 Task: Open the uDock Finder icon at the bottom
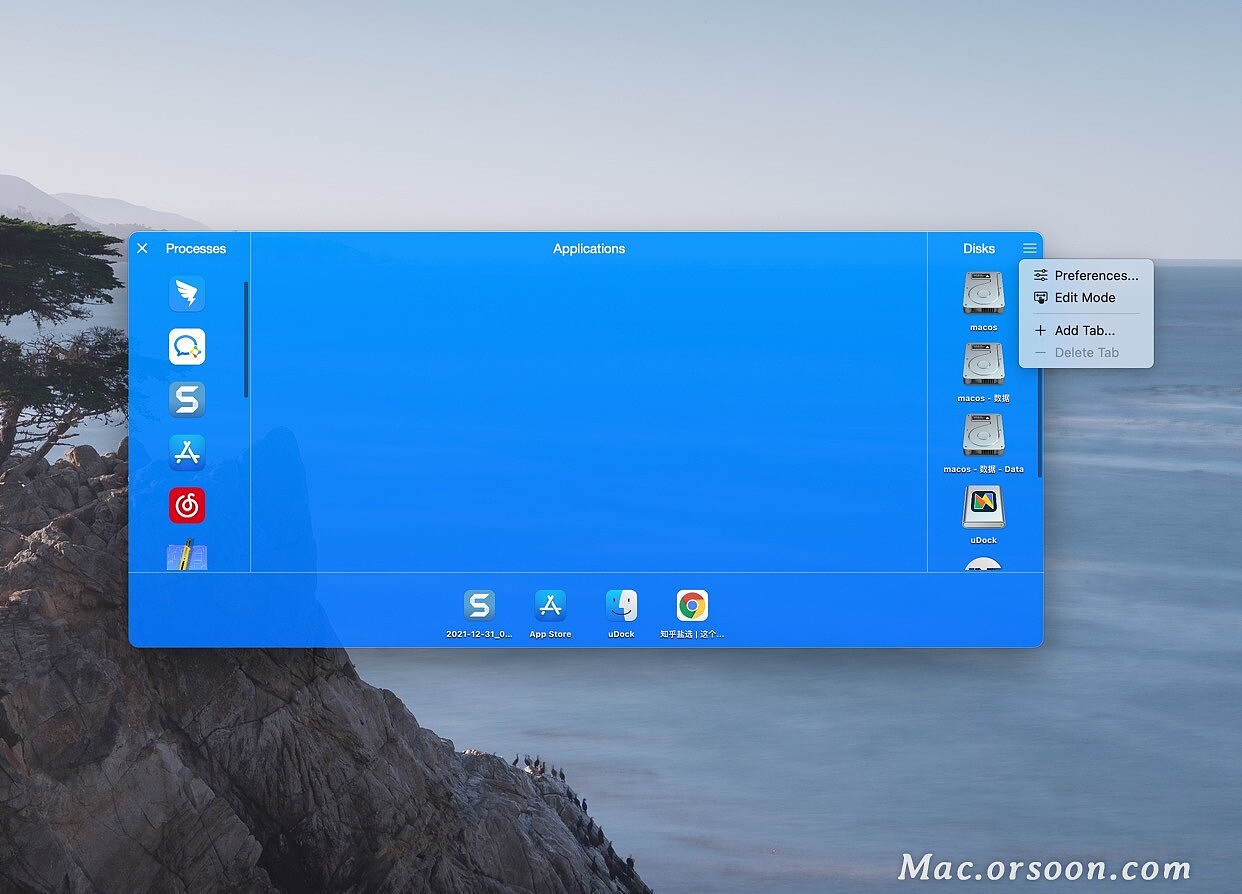pos(621,605)
